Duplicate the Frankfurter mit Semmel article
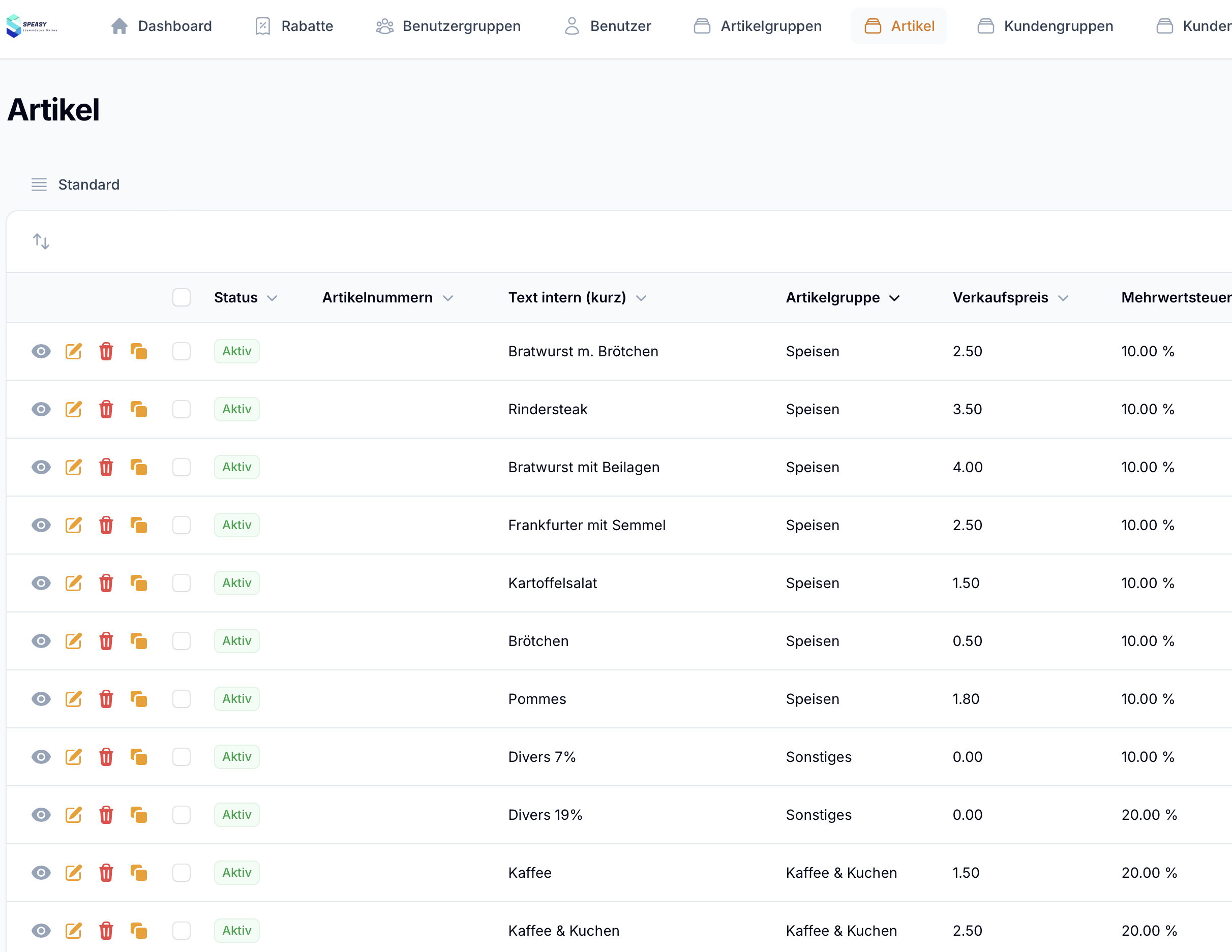 (x=139, y=525)
